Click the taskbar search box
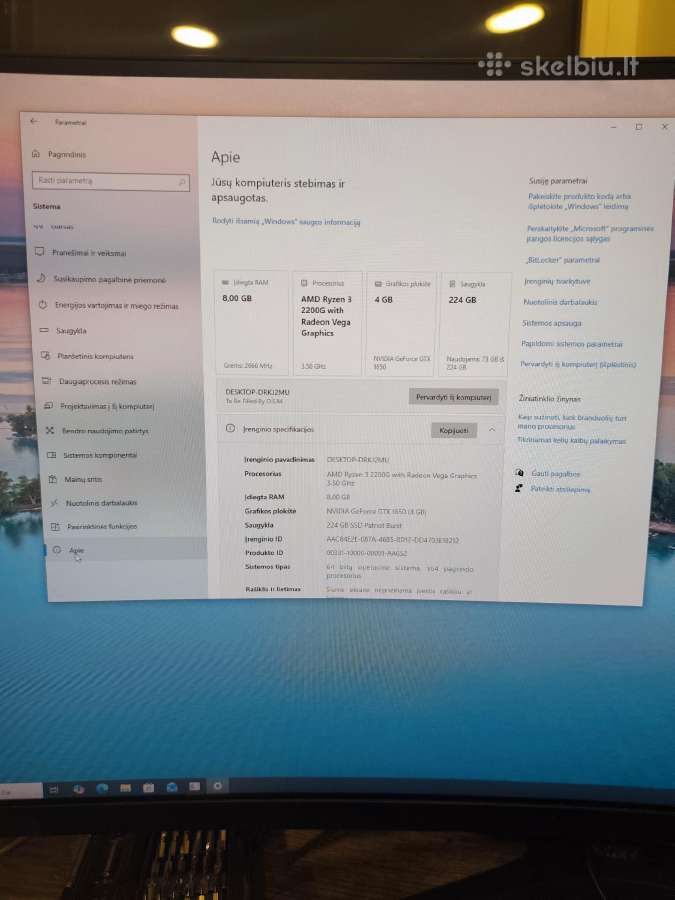675x900 pixels. coord(21,792)
